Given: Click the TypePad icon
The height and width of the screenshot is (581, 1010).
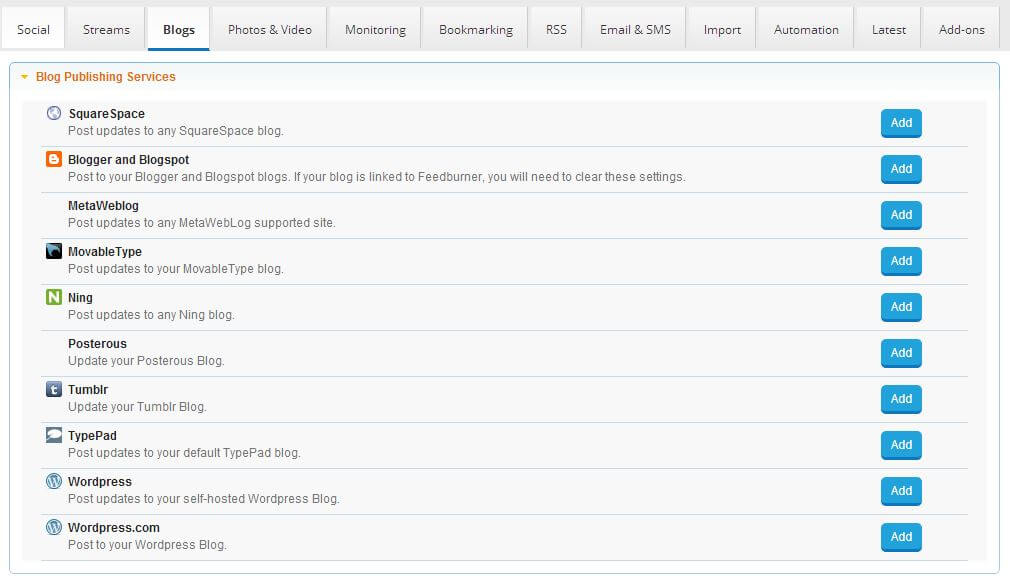Looking at the screenshot, I should click(54, 435).
